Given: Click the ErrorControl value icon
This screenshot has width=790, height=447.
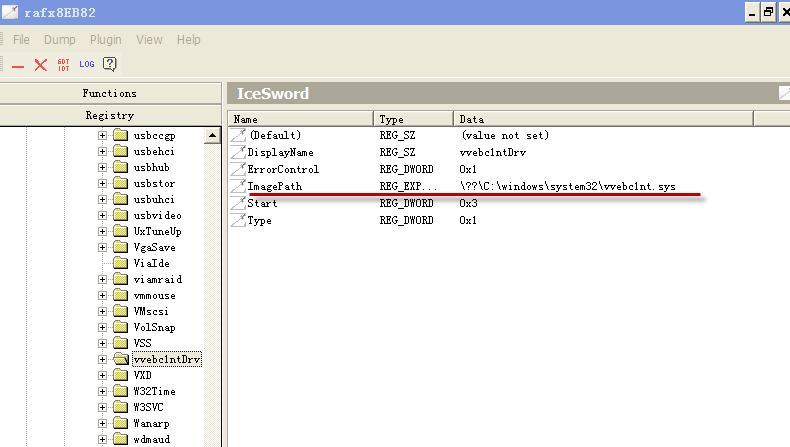Looking at the screenshot, I should (238, 169).
